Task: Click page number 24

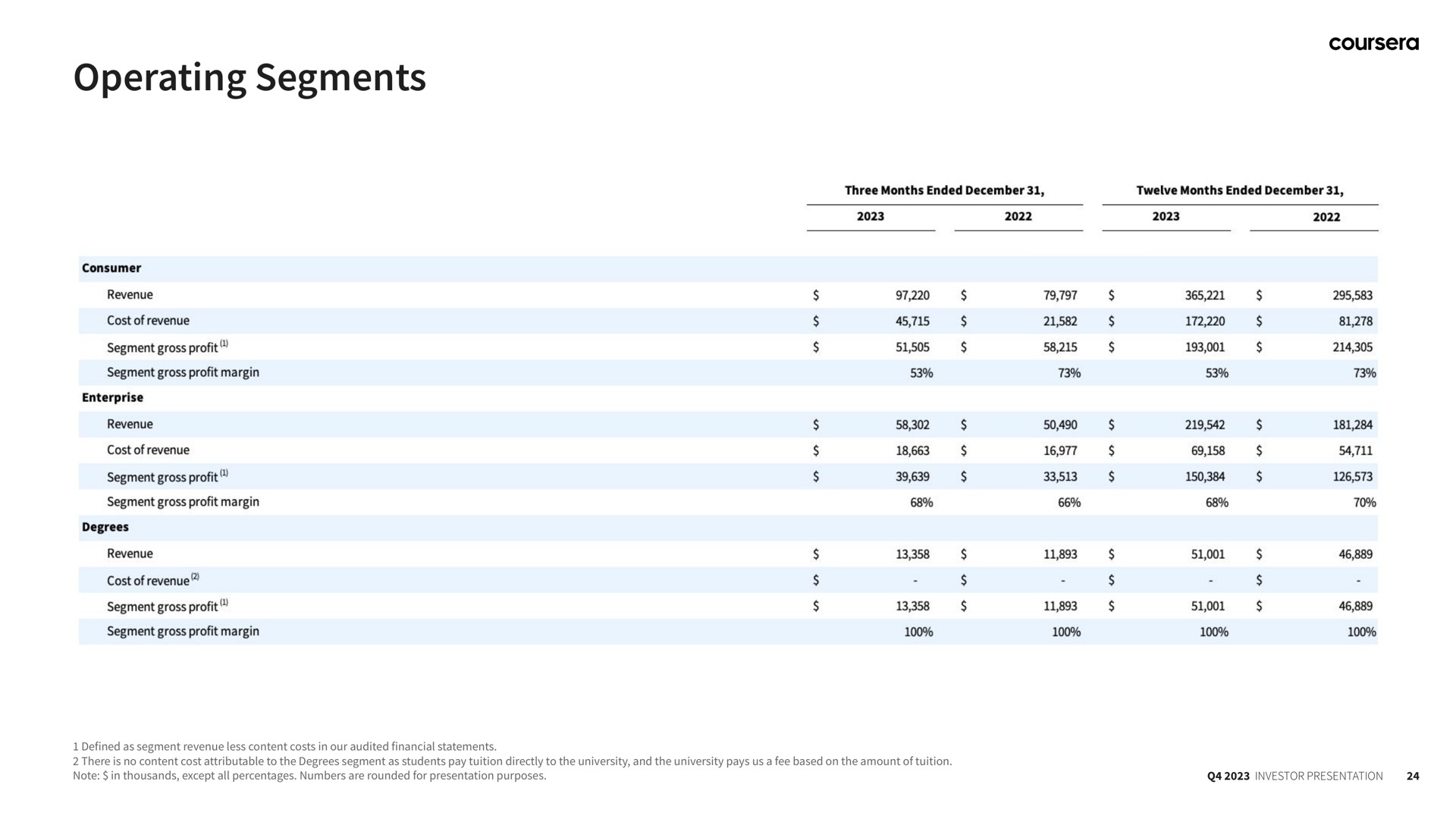Action: pyautogui.click(x=1413, y=776)
